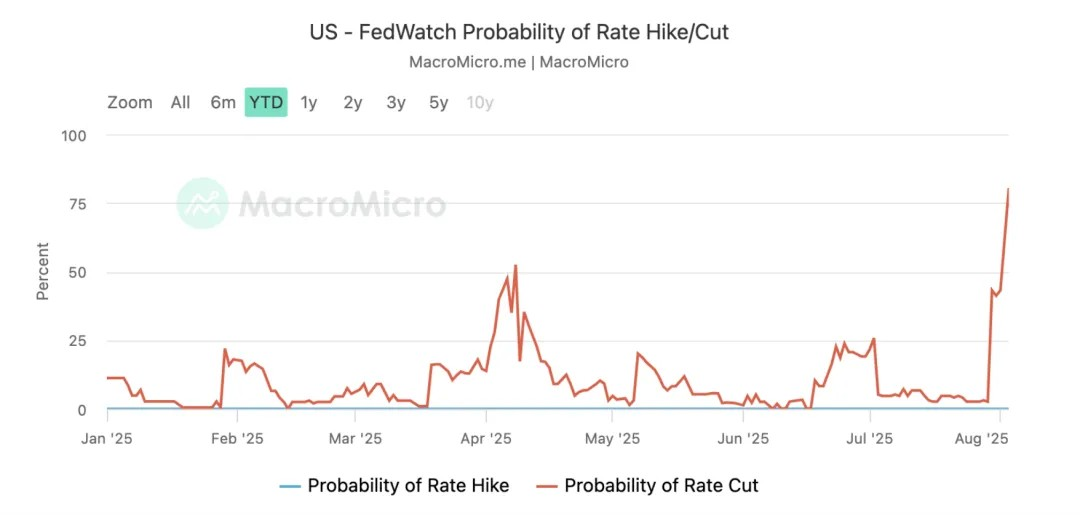
Task: Click the red Rate Cut legend line
Action: [546, 486]
